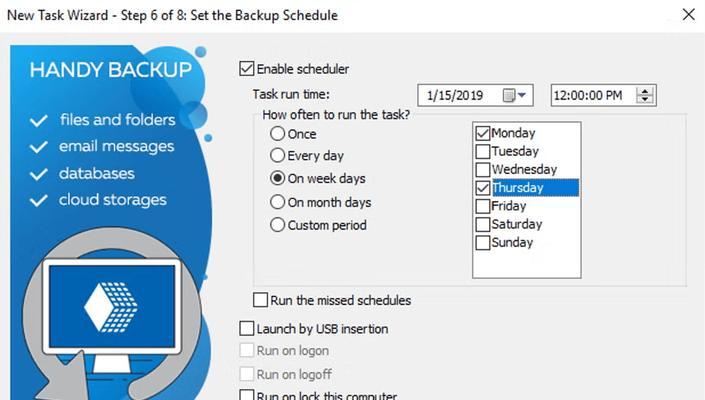Check the Saturday box
The image size is (705, 400).
[482, 224]
